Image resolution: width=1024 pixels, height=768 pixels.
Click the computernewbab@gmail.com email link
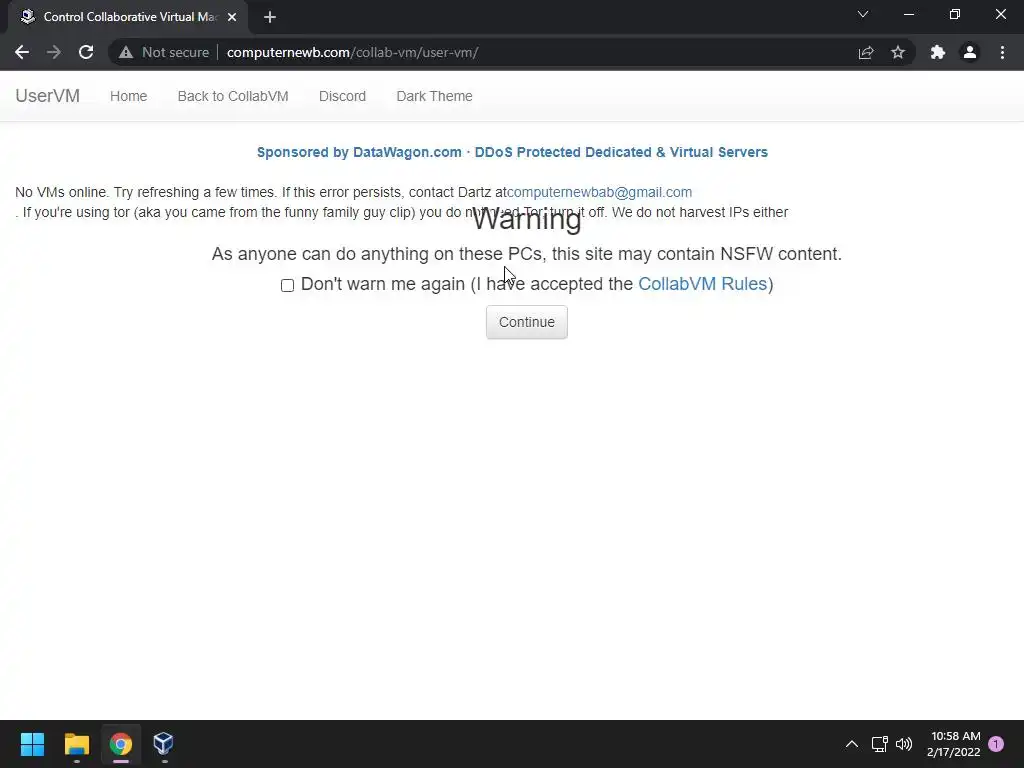(600, 192)
